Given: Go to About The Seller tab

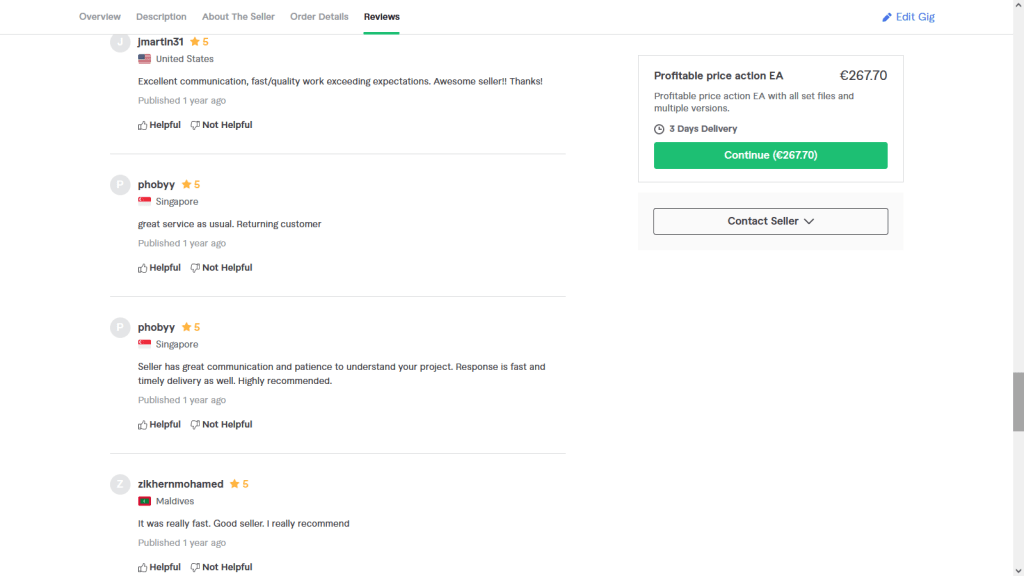Looking at the screenshot, I should [238, 17].
